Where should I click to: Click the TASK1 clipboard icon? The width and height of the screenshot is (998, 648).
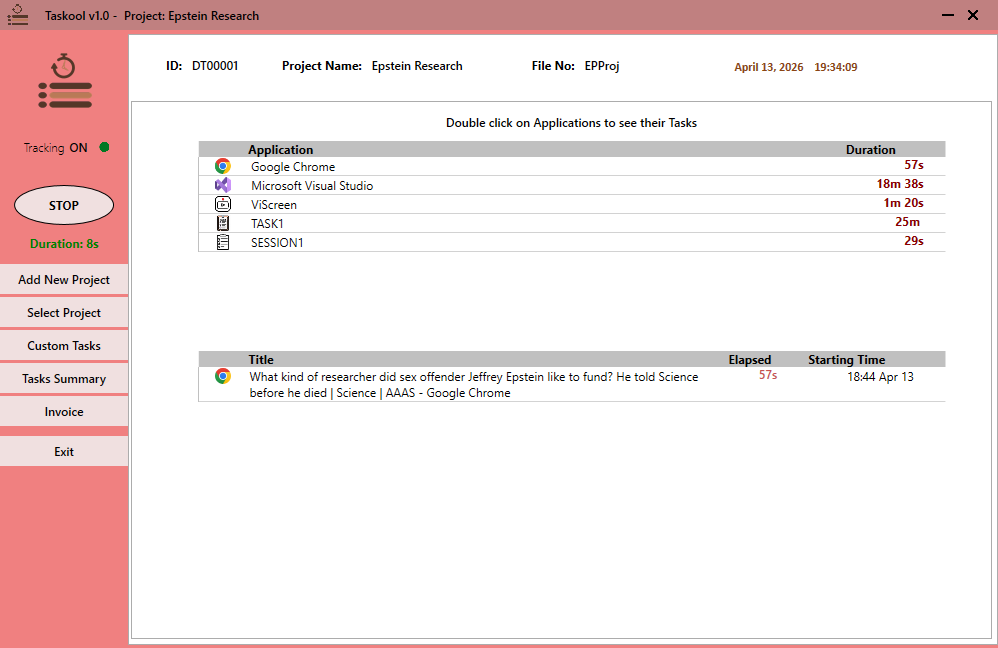point(222,223)
